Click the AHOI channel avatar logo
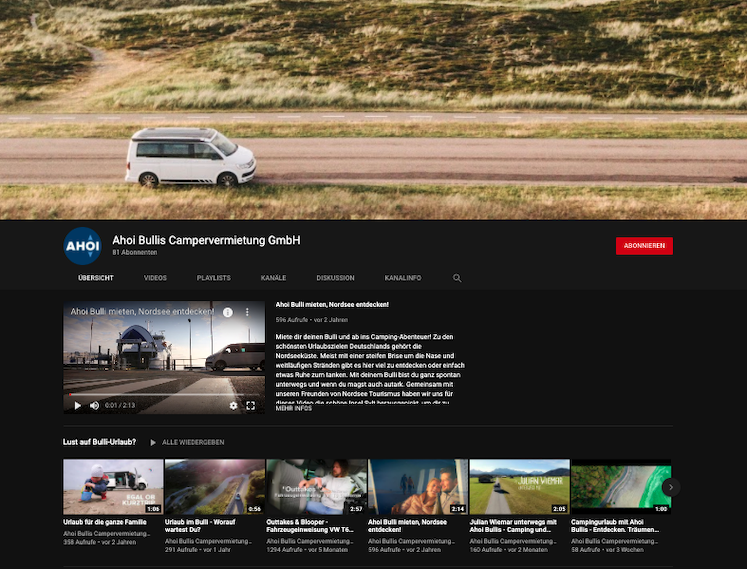This screenshot has height=569, width=747. click(82, 246)
